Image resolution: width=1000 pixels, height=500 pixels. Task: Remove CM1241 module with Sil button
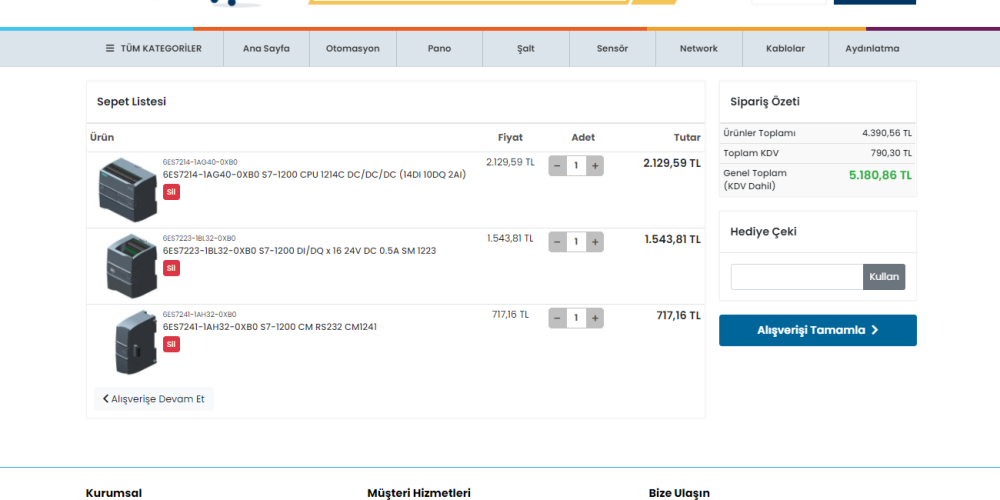[171, 344]
